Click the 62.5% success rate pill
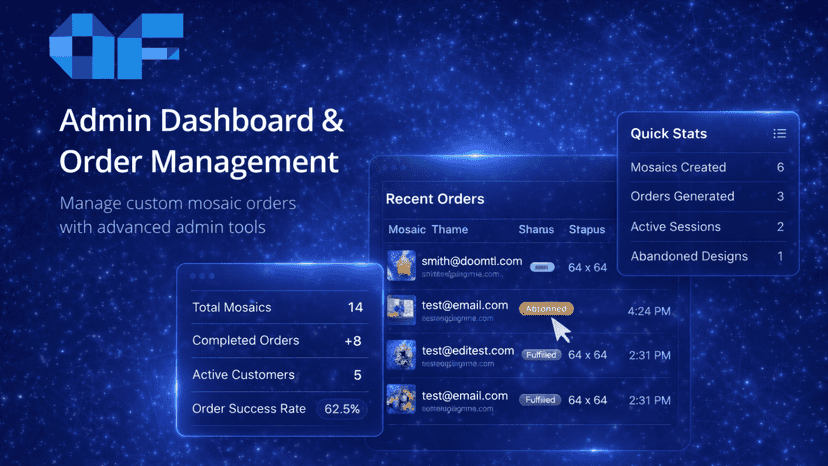The height and width of the screenshot is (466, 828). pyautogui.click(x=342, y=409)
